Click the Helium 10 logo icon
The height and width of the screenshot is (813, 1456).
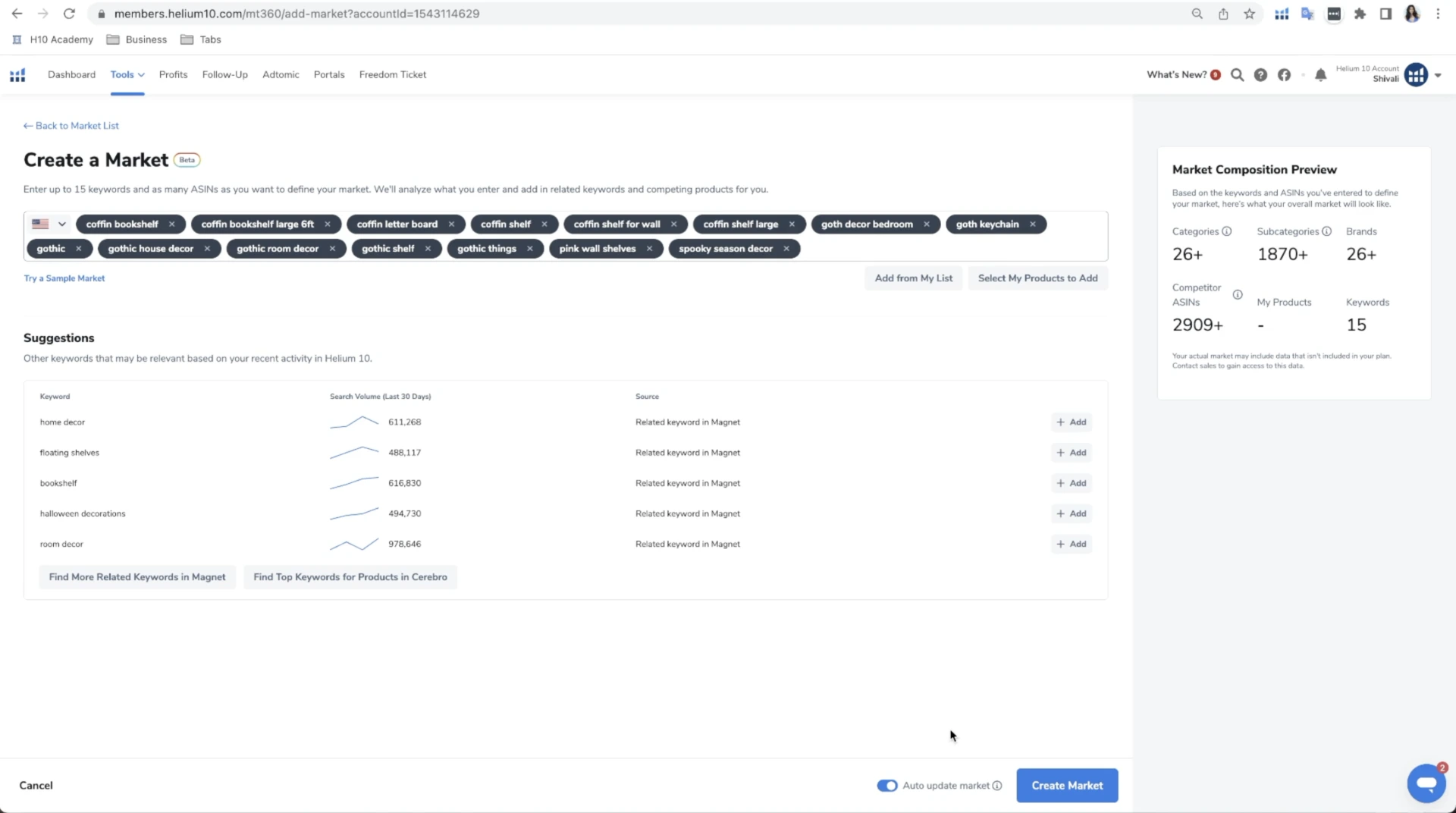(x=17, y=75)
